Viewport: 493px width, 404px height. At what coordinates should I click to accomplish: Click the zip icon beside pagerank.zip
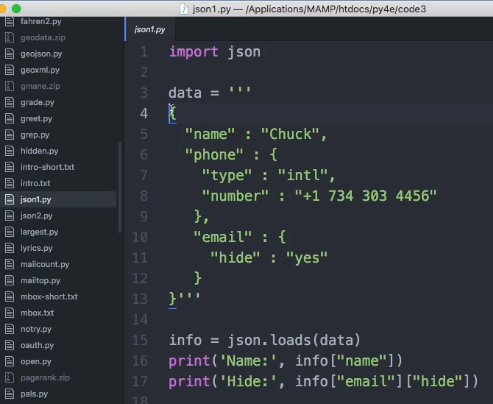(x=10, y=378)
